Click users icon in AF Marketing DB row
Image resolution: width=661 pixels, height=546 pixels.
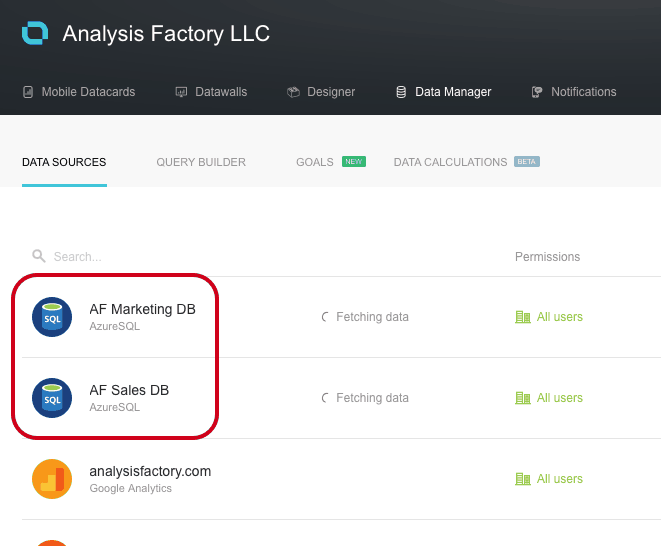pos(522,317)
